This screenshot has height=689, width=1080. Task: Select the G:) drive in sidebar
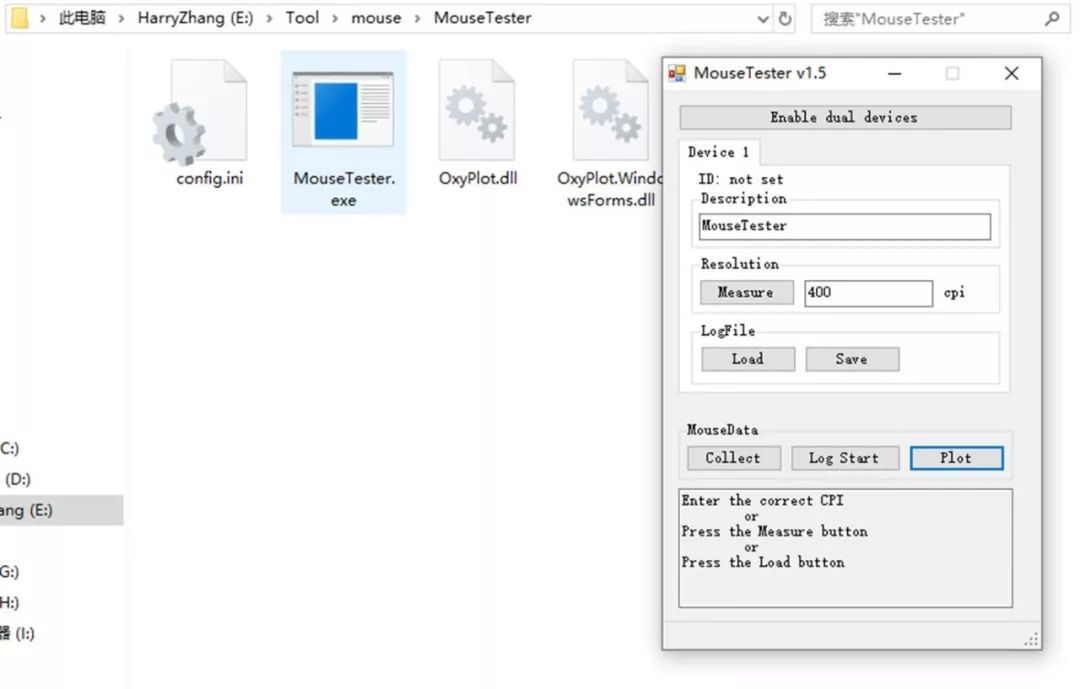tap(10, 572)
